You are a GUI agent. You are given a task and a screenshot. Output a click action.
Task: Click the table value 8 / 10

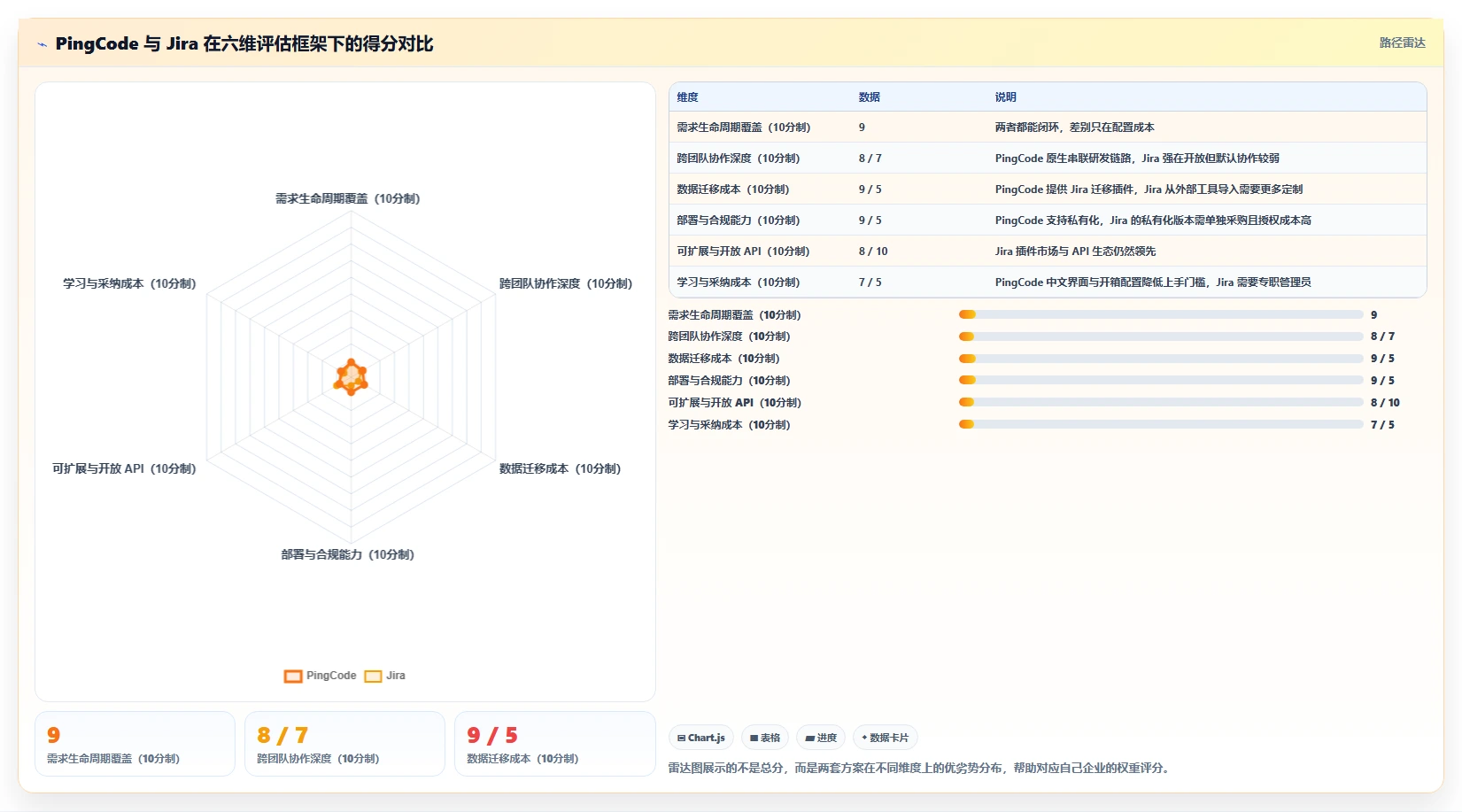(x=873, y=251)
